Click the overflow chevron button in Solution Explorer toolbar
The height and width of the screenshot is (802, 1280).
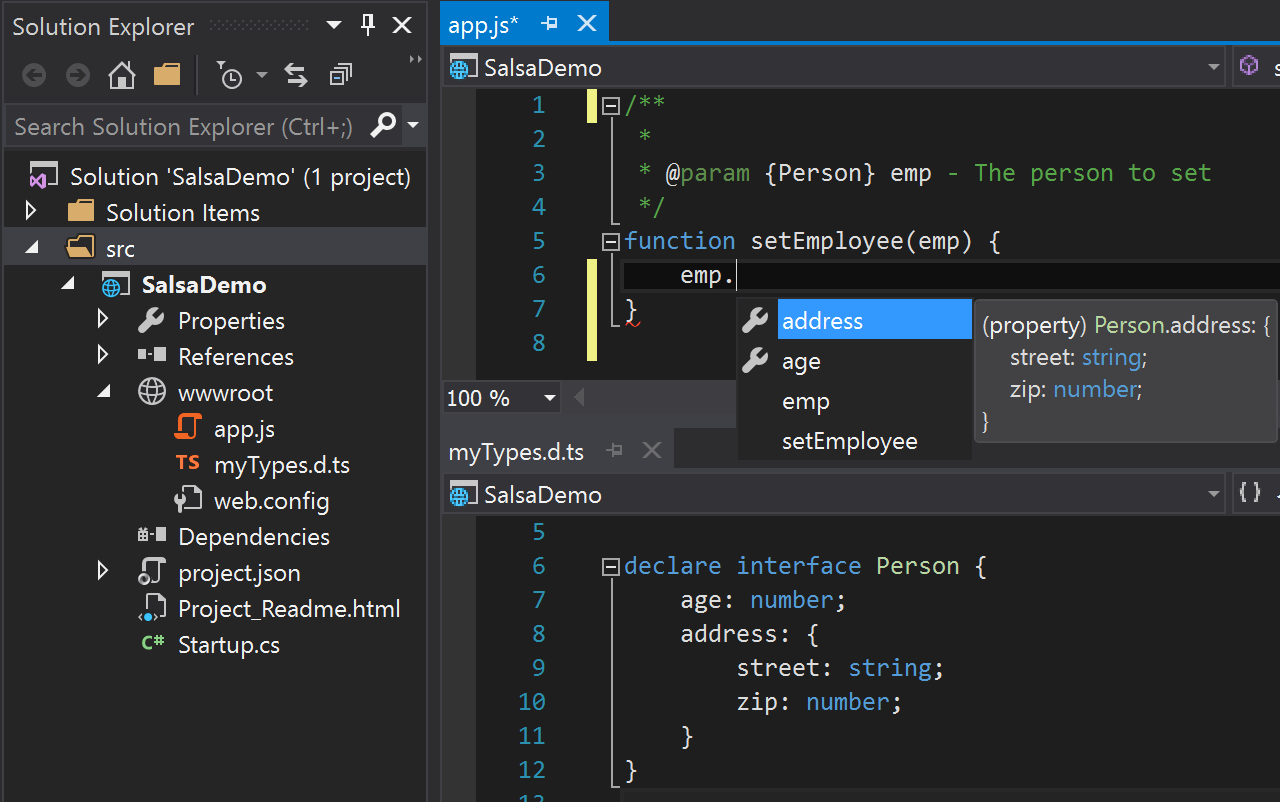[x=413, y=58]
